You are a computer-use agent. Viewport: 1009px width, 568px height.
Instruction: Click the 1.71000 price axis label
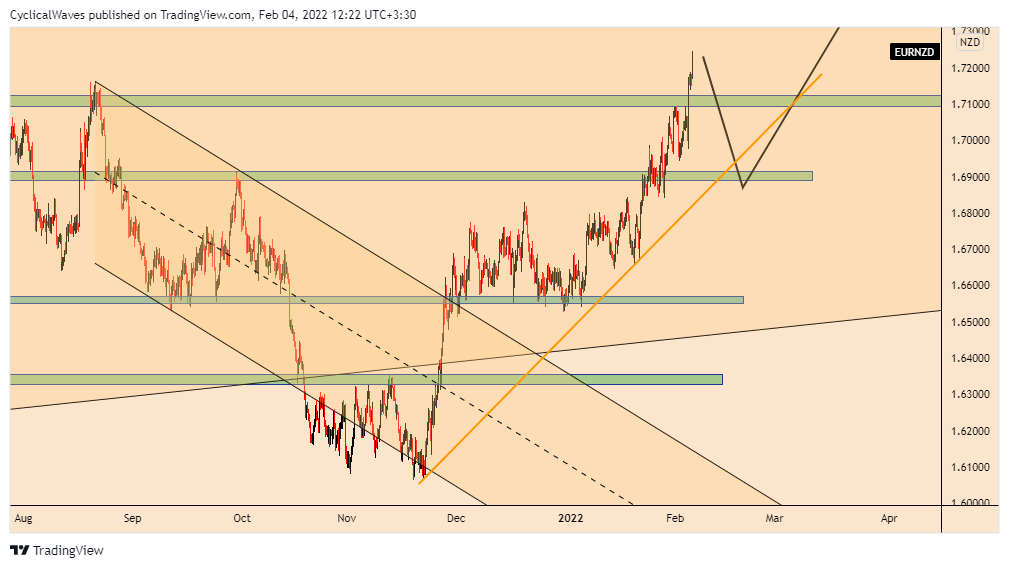pyautogui.click(x=970, y=104)
